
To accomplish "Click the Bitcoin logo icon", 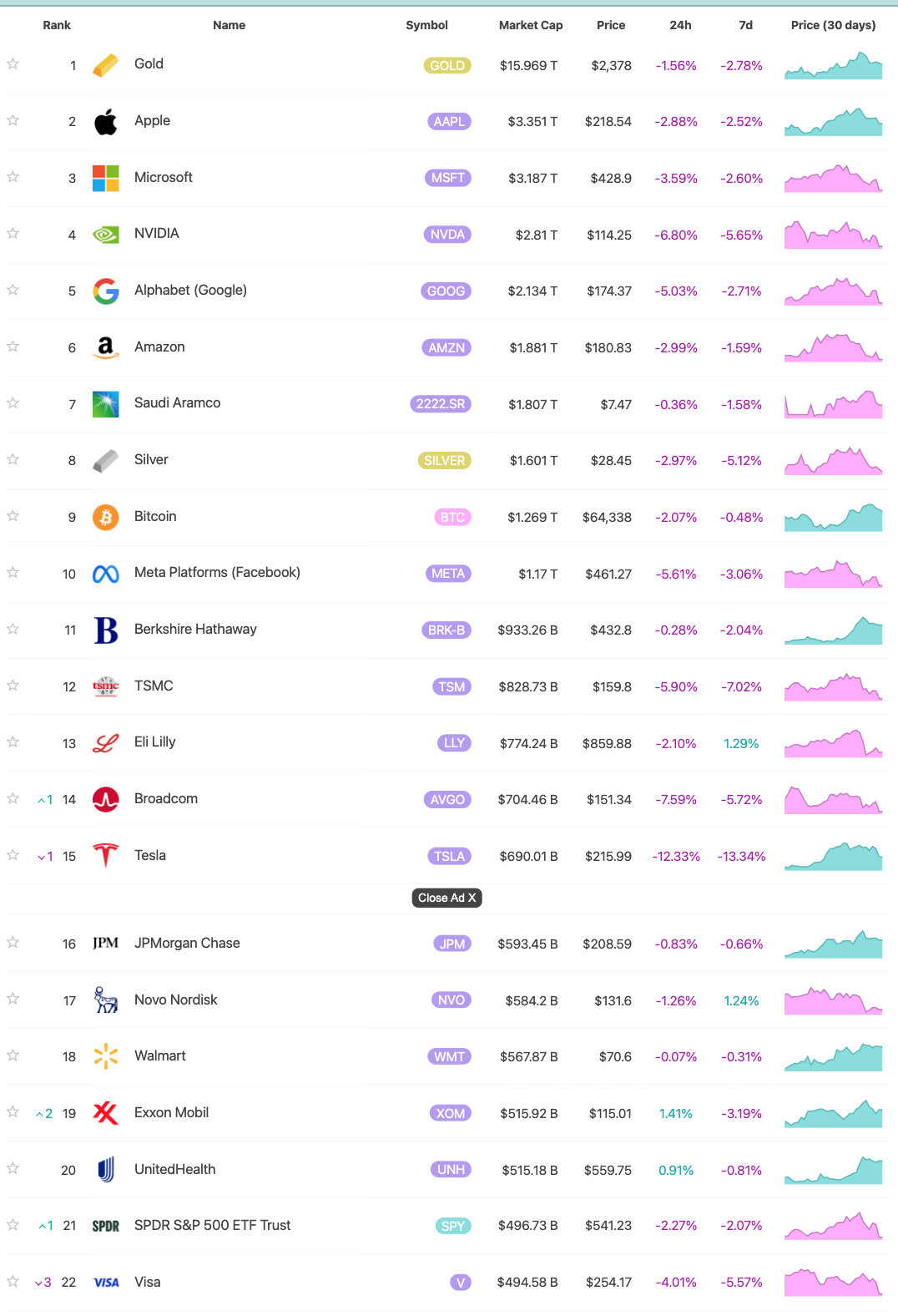I will click(x=105, y=518).
